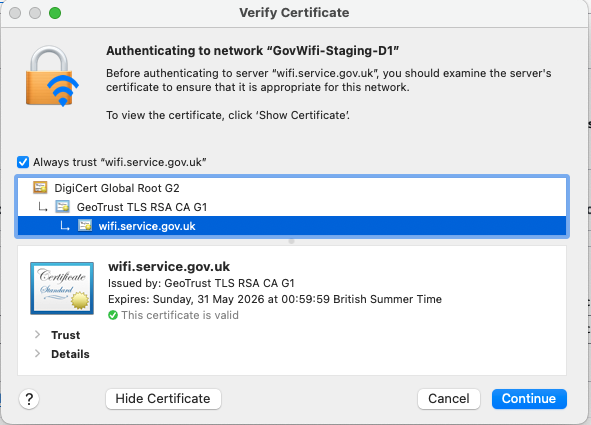The height and width of the screenshot is (425, 591).
Task: Click the green zoom window button
Action: (55, 13)
